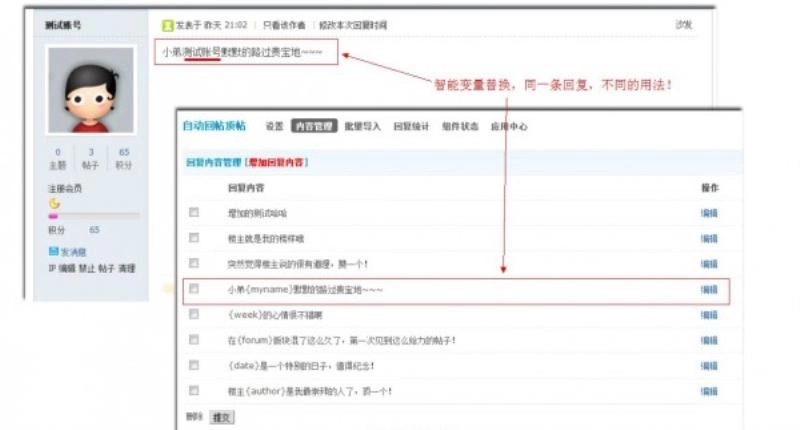Edit the {week} reply entry
800x430 pixels.
click(x=709, y=315)
